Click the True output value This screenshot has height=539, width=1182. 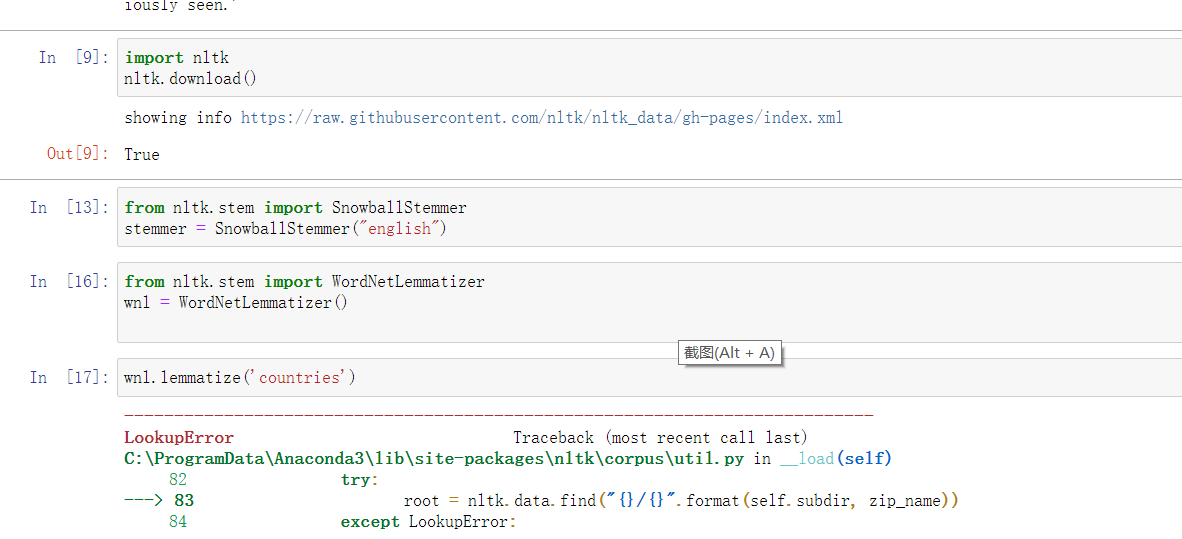(x=142, y=155)
